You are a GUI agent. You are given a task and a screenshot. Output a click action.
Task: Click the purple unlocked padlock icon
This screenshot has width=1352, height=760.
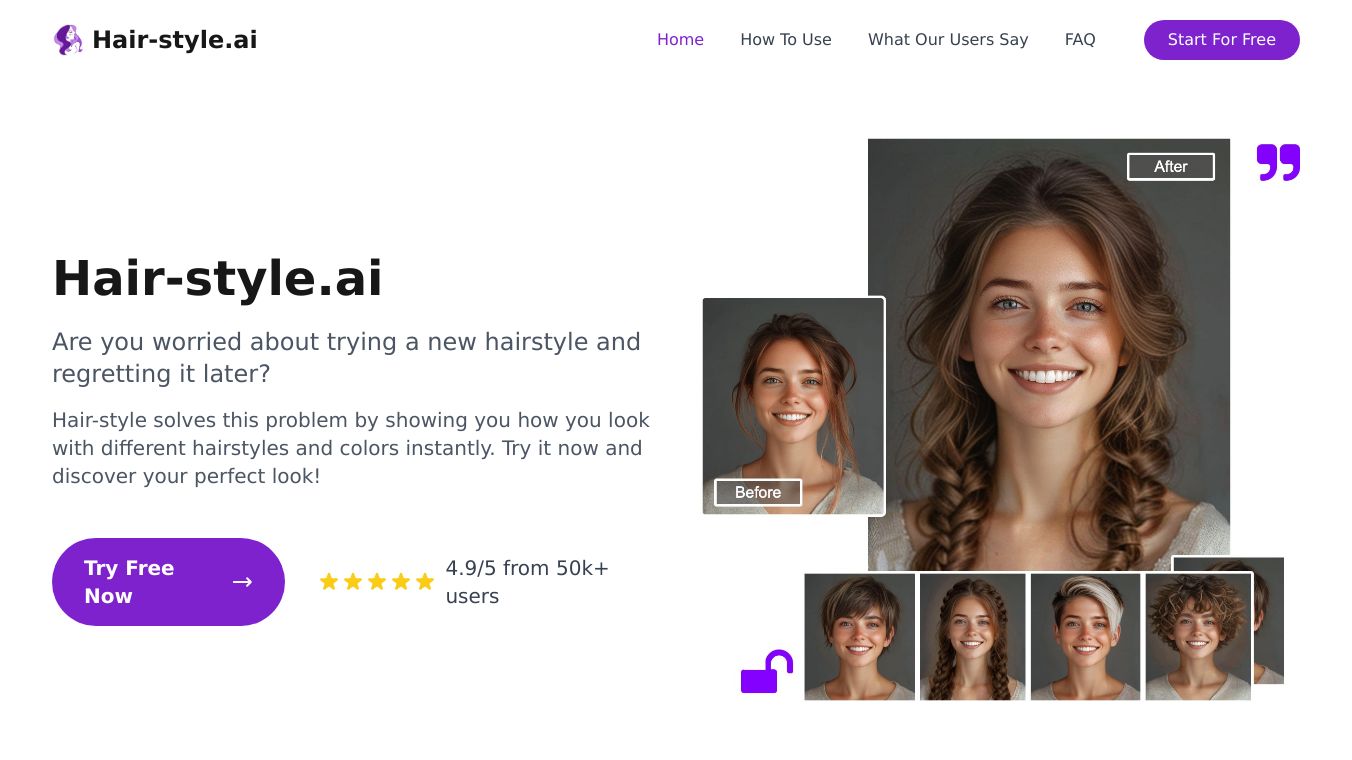[767, 672]
